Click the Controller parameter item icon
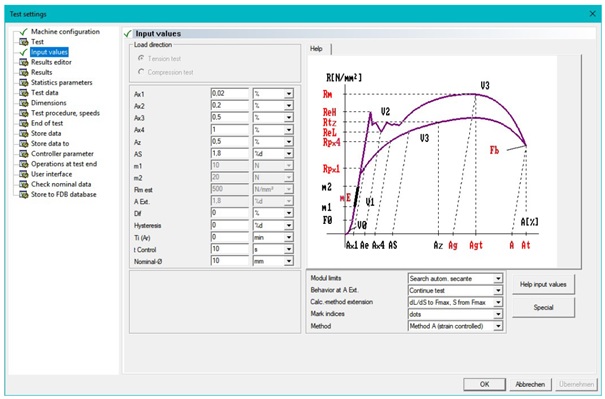This screenshot has width=605, height=399. (24, 154)
